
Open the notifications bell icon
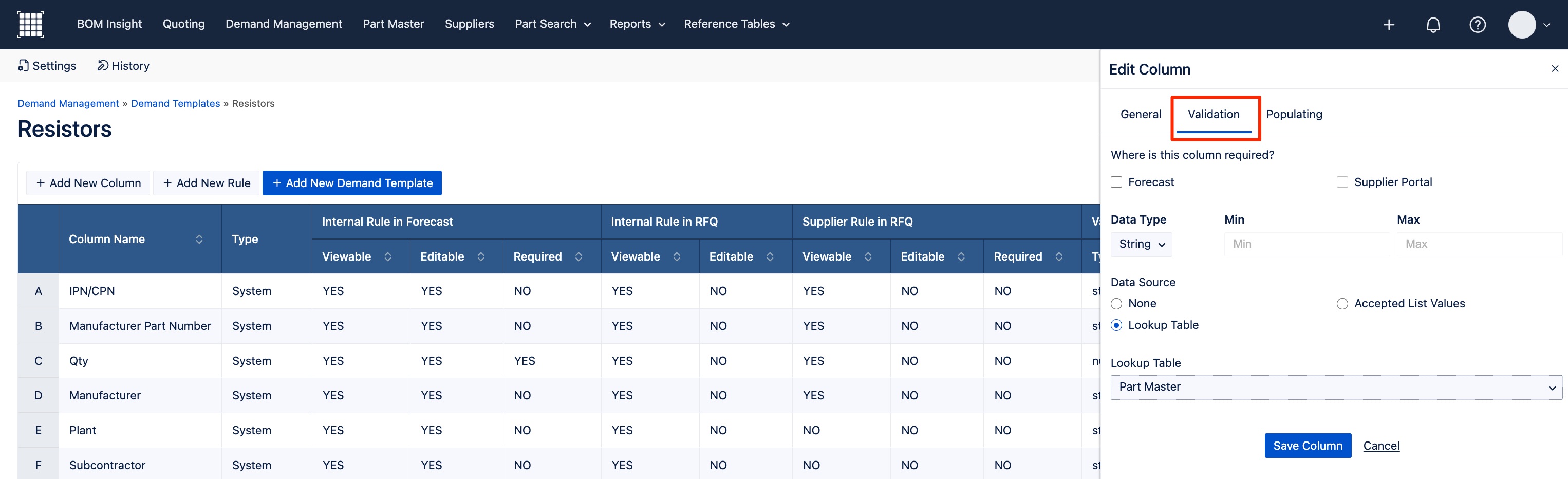pyautogui.click(x=1433, y=24)
